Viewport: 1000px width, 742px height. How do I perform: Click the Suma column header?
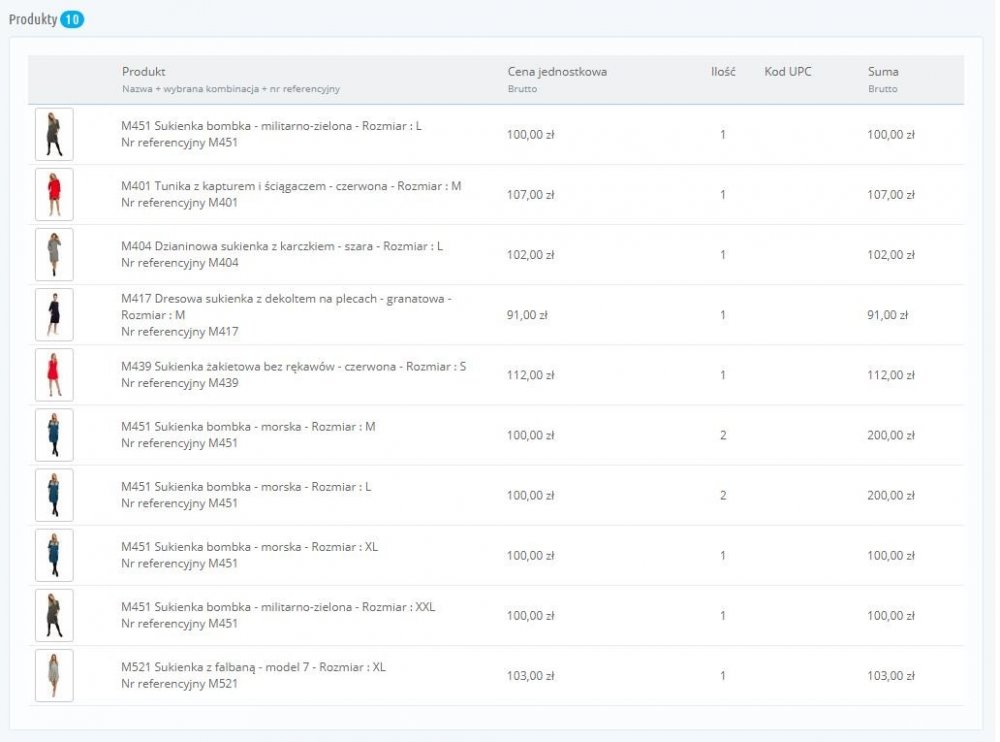[883, 71]
